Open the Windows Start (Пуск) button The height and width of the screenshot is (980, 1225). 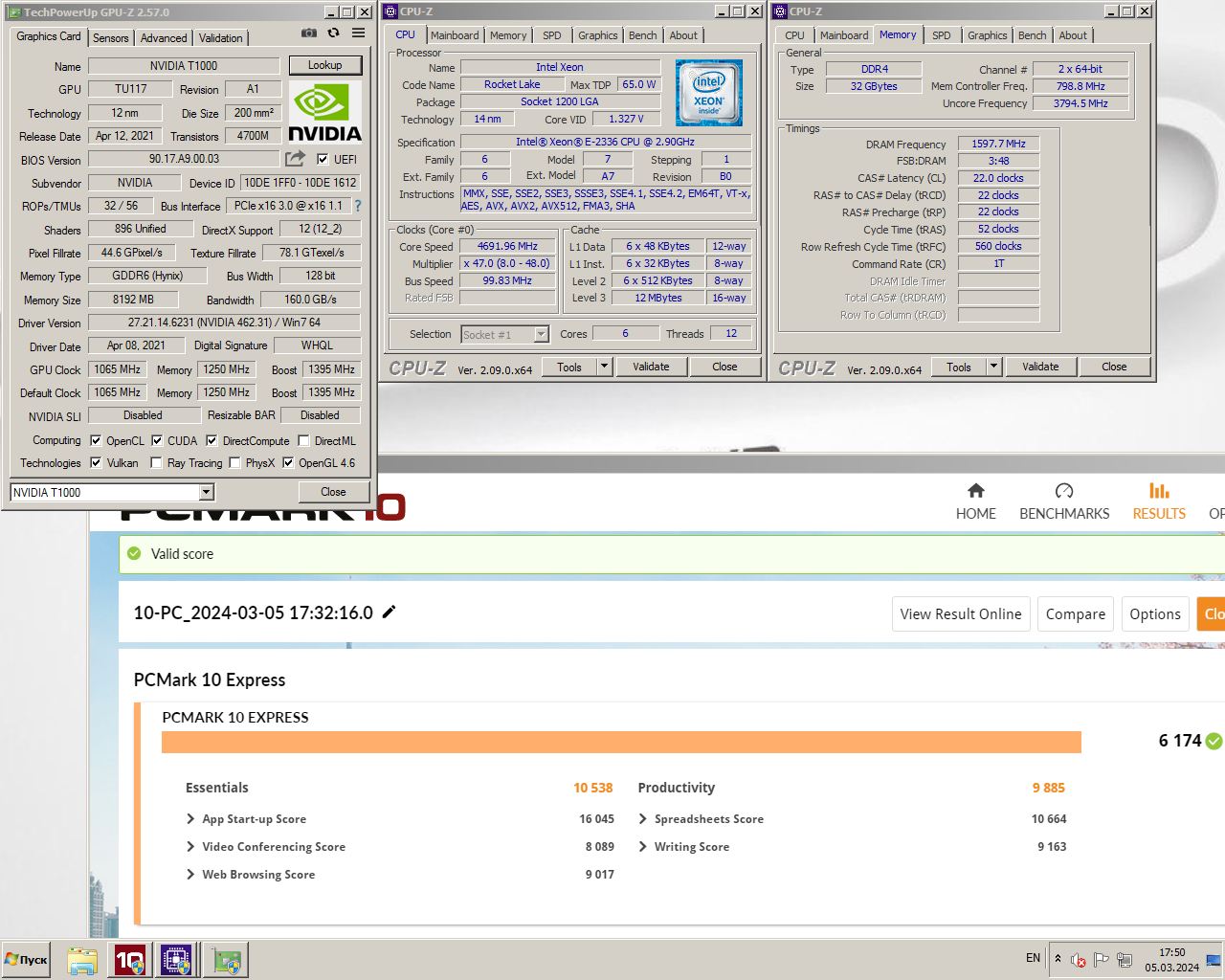coord(27,959)
